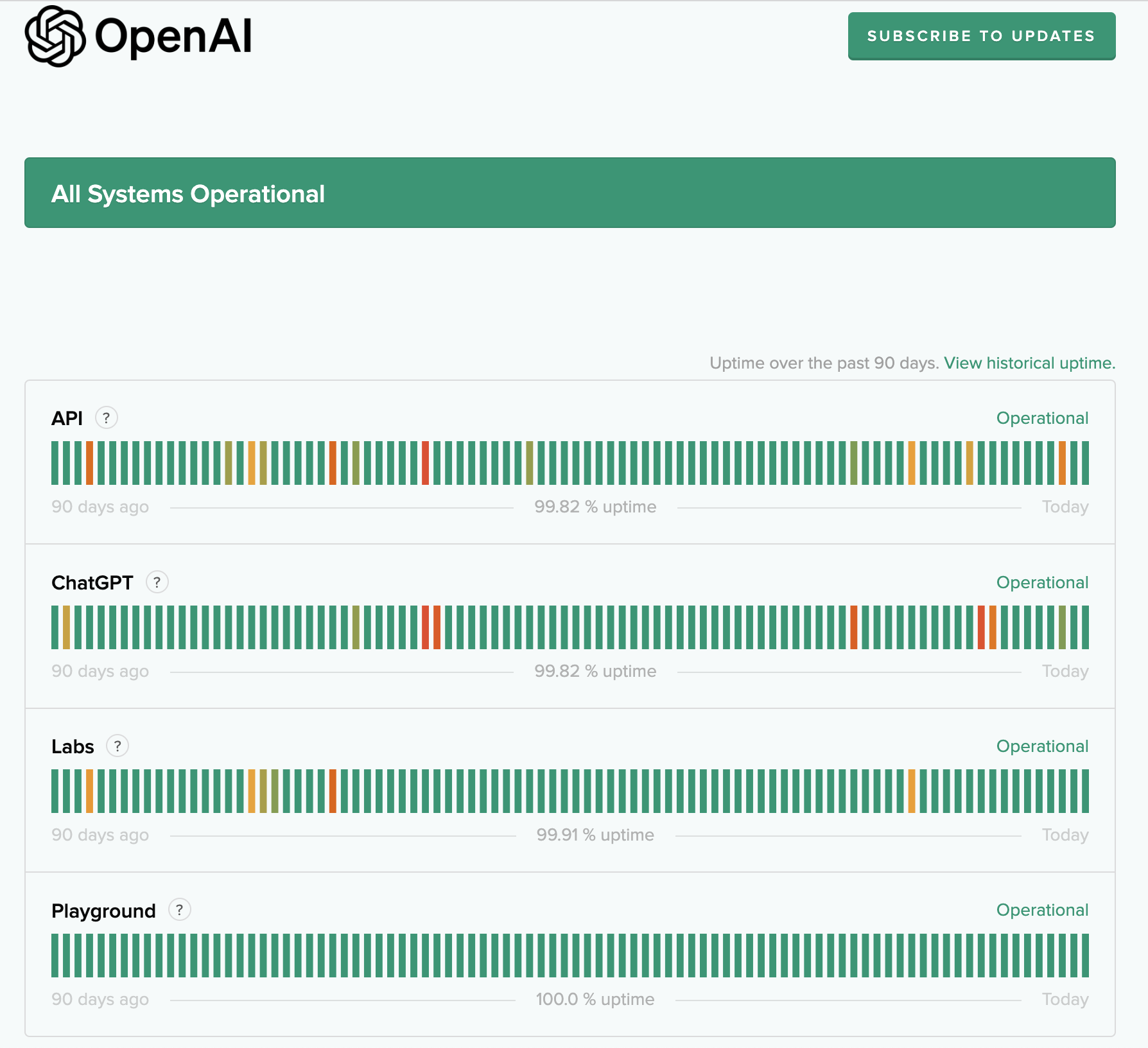Click the '90 days ago' label under Playground
1148x1048 pixels.
tap(100, 999)
